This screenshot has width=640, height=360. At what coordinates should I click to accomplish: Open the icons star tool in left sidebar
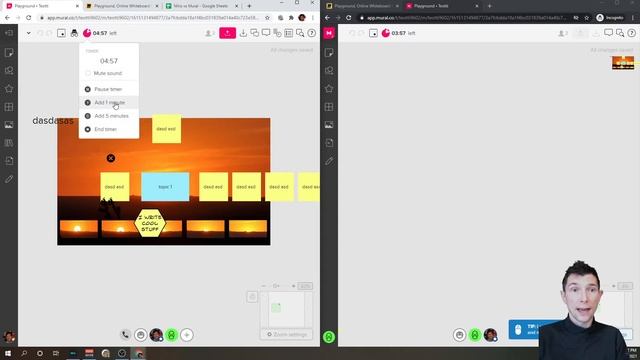[x=9, y=89]
